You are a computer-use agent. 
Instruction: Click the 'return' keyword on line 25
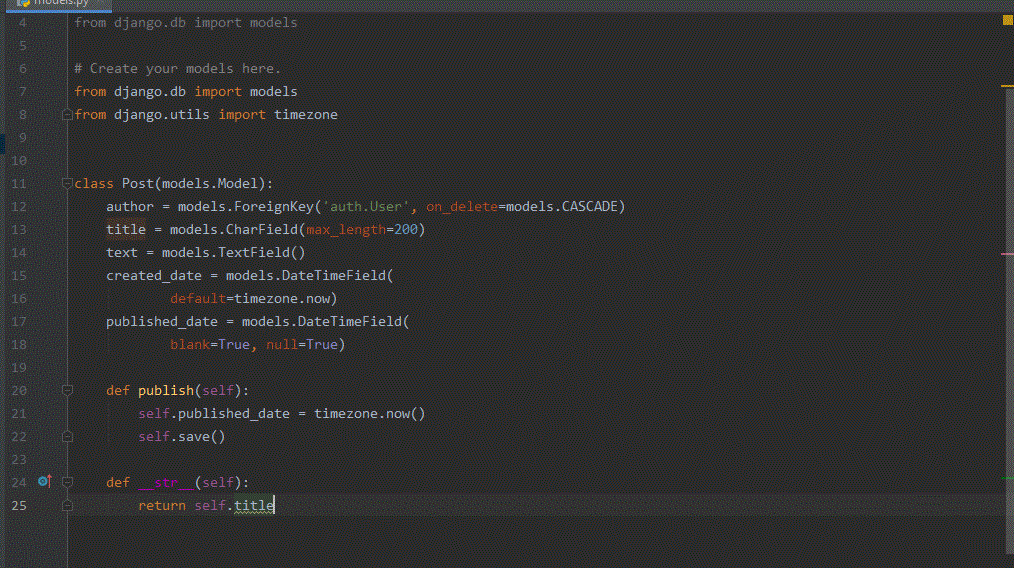click(x=162, y=505)
